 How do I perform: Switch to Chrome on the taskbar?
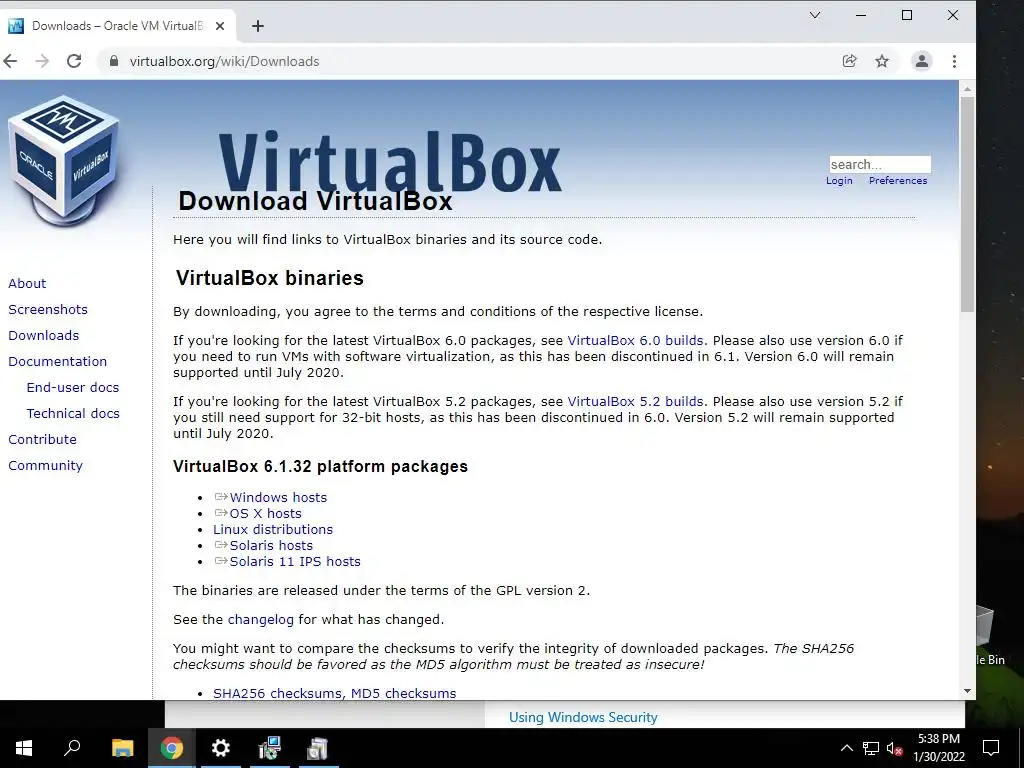tap(172, 748)
